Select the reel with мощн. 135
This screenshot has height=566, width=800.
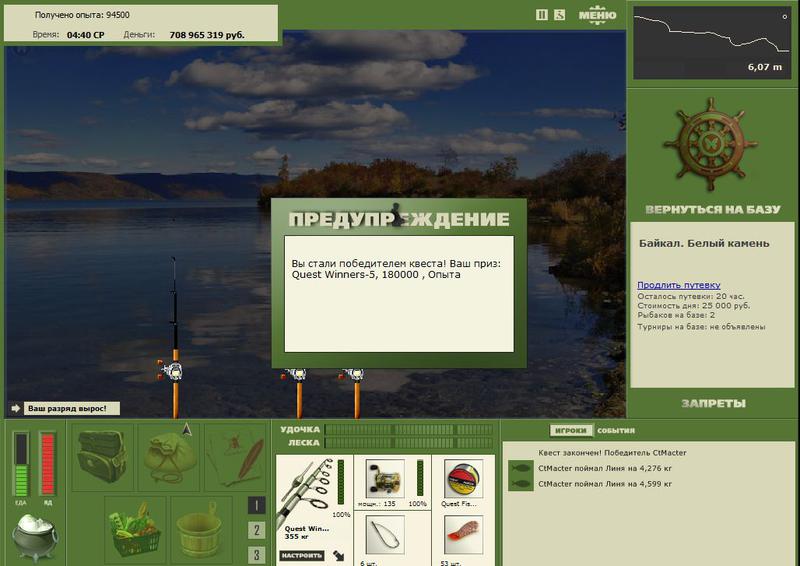tap(385, 479)
